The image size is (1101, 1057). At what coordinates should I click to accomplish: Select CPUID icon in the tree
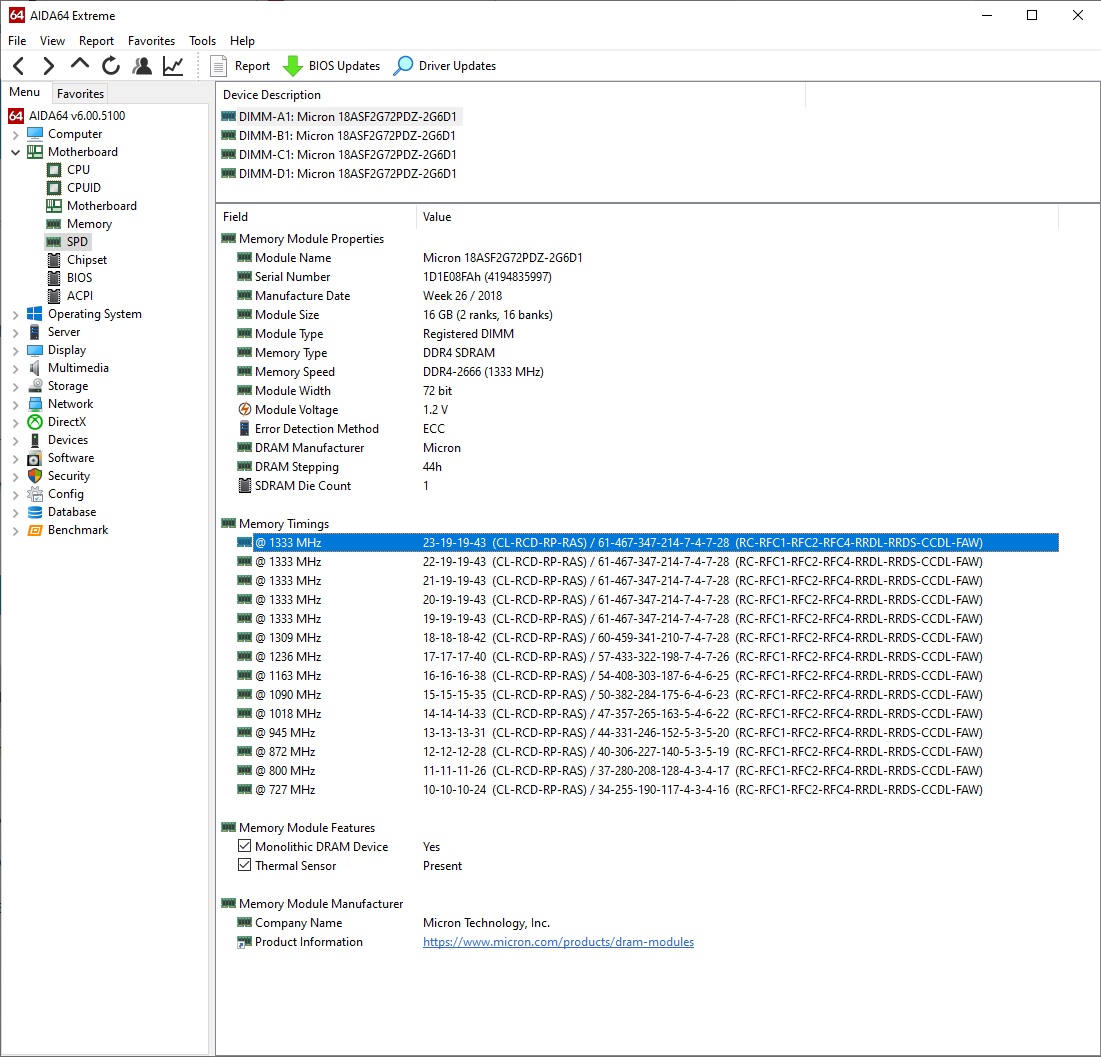(x=54, y=188)
